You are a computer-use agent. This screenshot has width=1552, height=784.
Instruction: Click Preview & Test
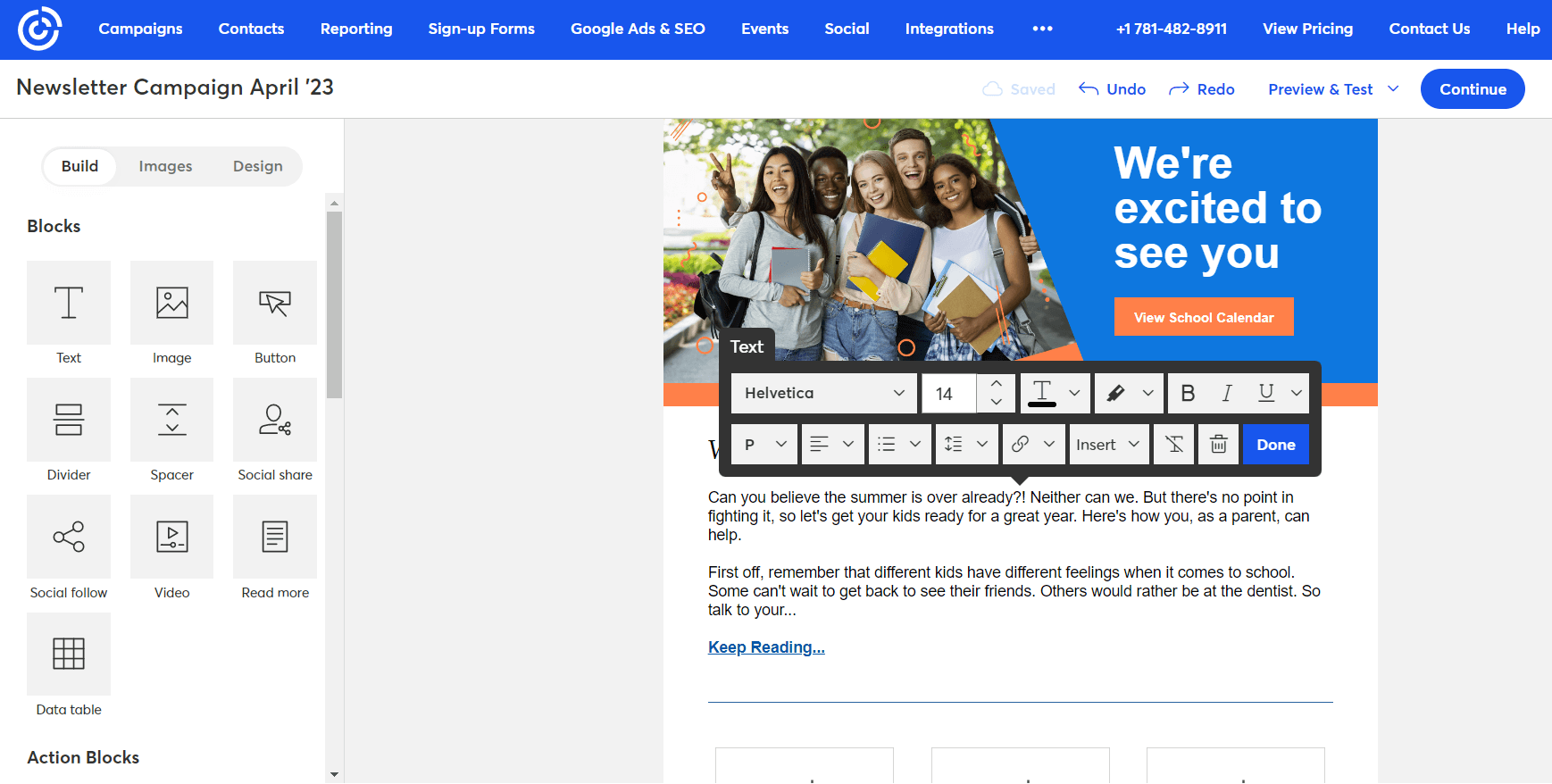pos(1320,89)
